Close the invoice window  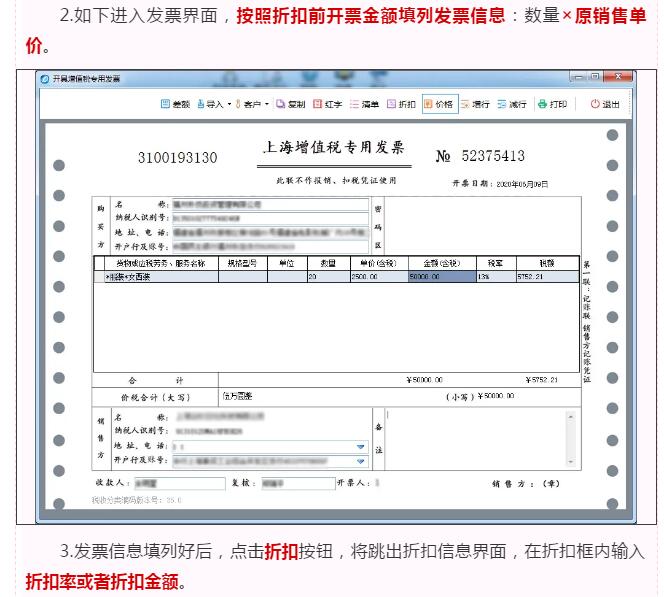coord(618,77)
